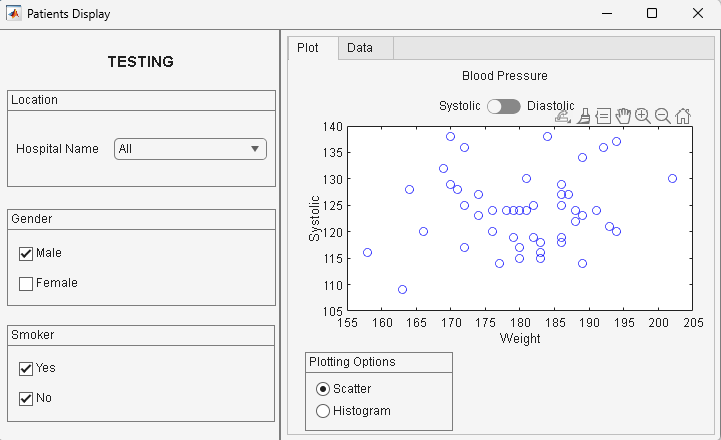The height and width of the screenshot is (440, 721).
Task: Open the axes export menu icon
Action: click(563, 115)
